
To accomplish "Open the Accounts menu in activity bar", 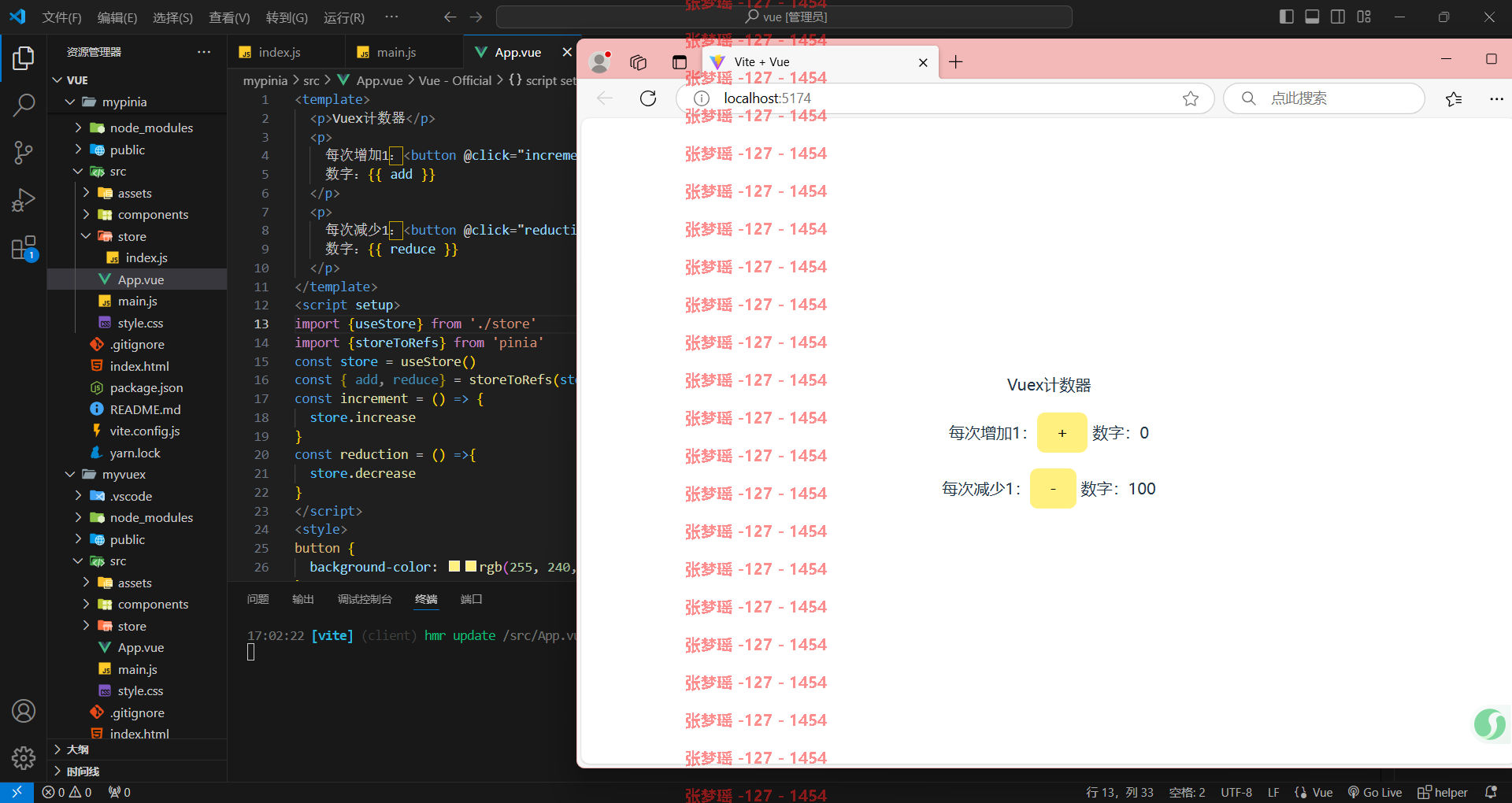I will tap(24, 711).
